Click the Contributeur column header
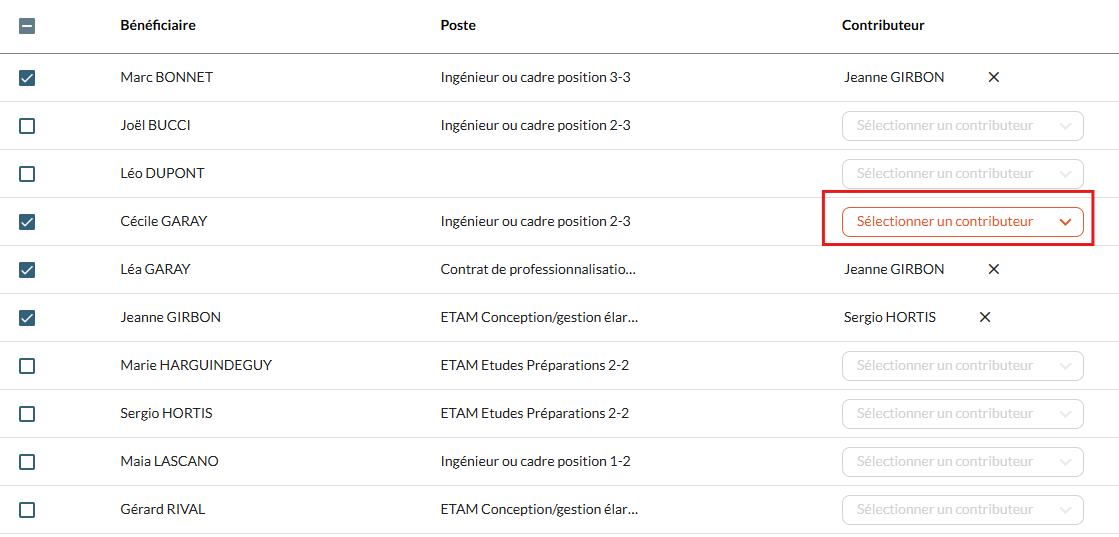This screenshot has height=537, width=1119. pyautogui.click(x=883, y=26)
